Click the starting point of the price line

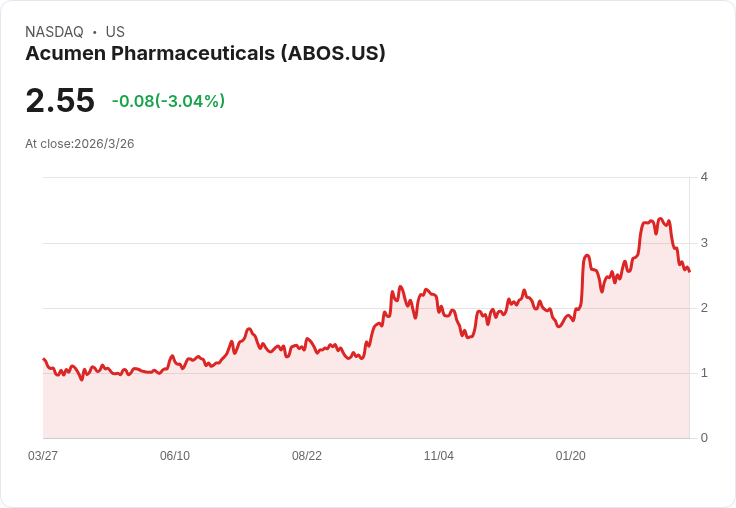pos(44,359)
